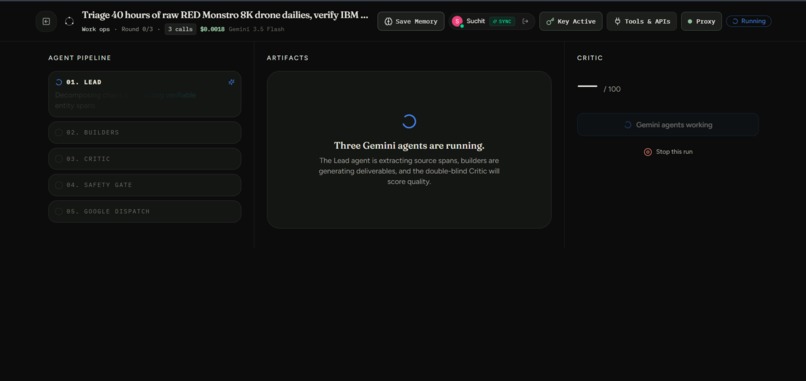
Task: Click the status circle on the 05. Google Dispatch step
Action: tap(59, 211)
